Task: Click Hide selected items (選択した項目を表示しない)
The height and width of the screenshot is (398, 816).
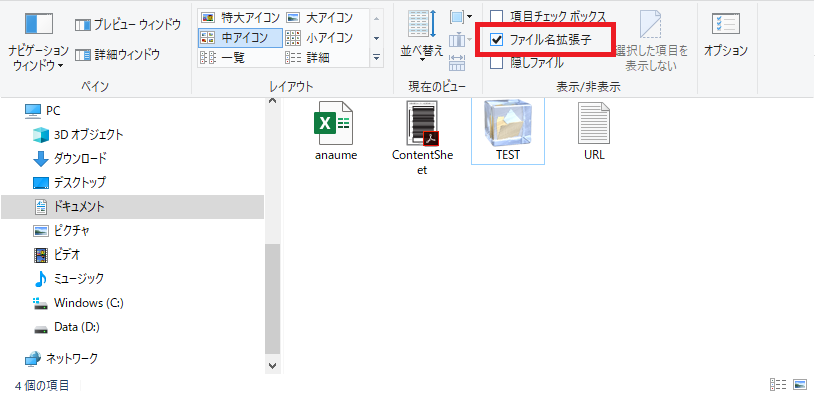Action: coord(651,41)
